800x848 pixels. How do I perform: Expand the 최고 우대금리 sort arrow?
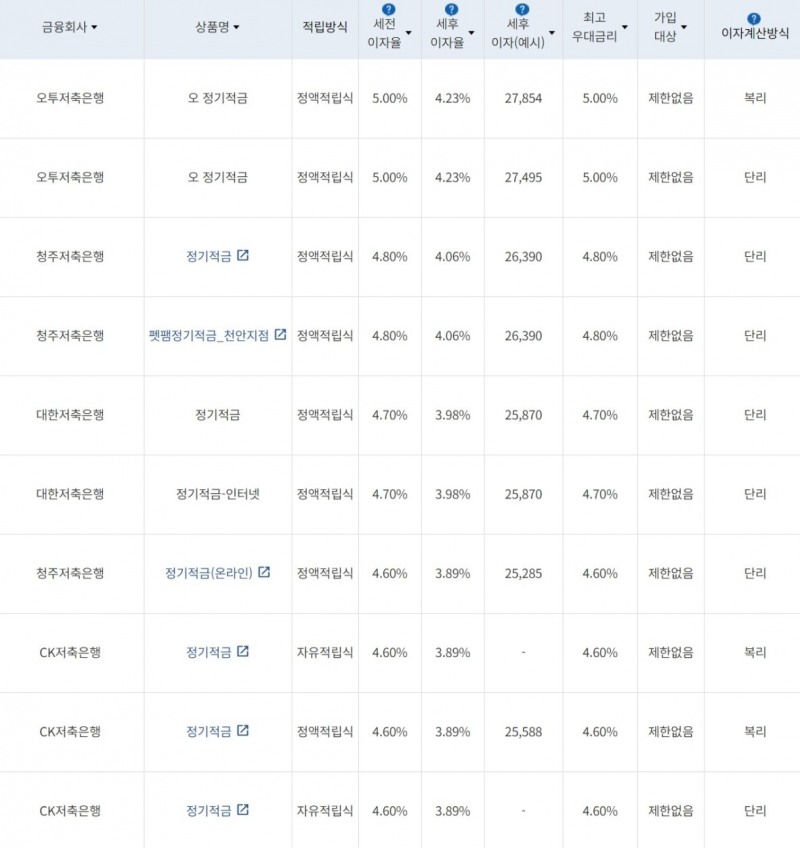coord(625,28)
